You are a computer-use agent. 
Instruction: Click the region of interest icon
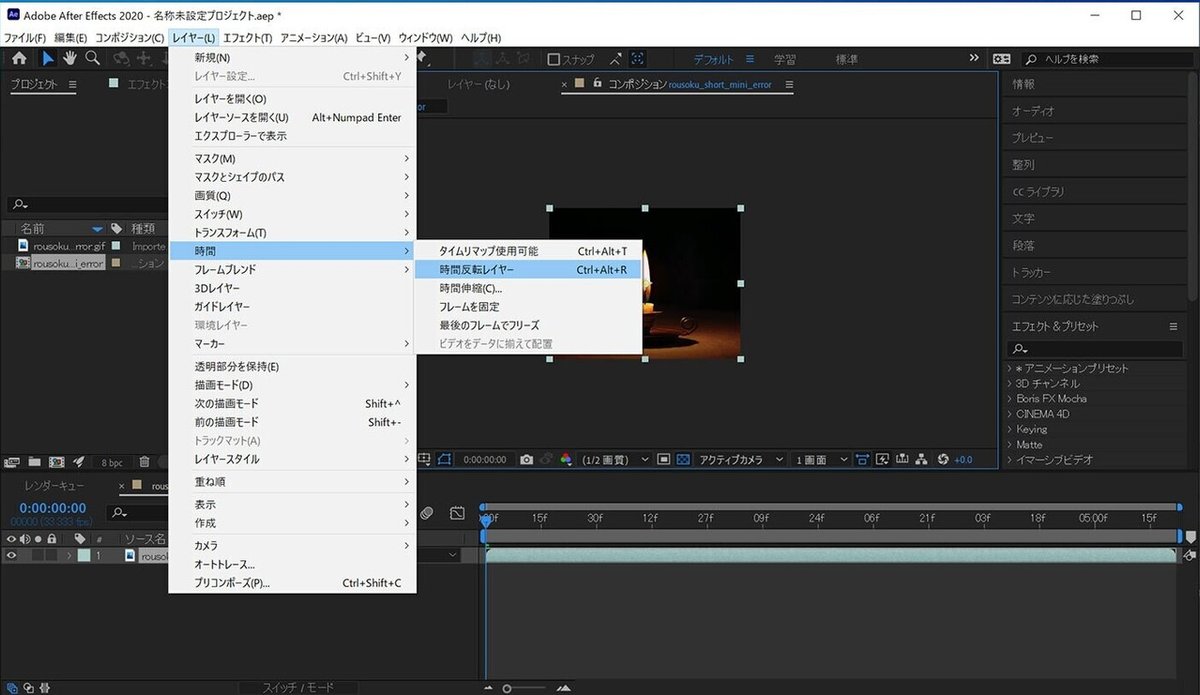(663, 459)
